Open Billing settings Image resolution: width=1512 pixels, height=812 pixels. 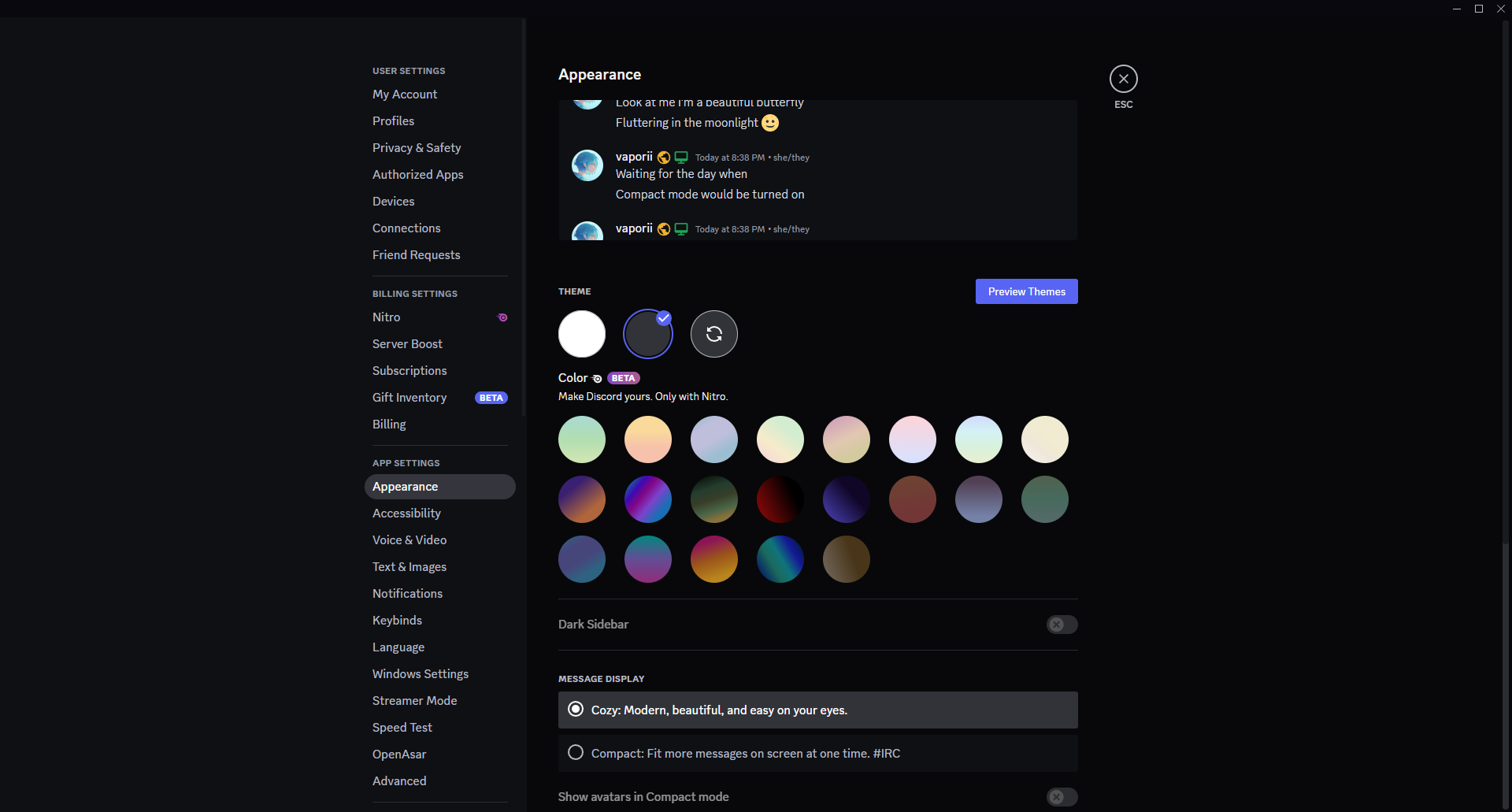point(440,425)
